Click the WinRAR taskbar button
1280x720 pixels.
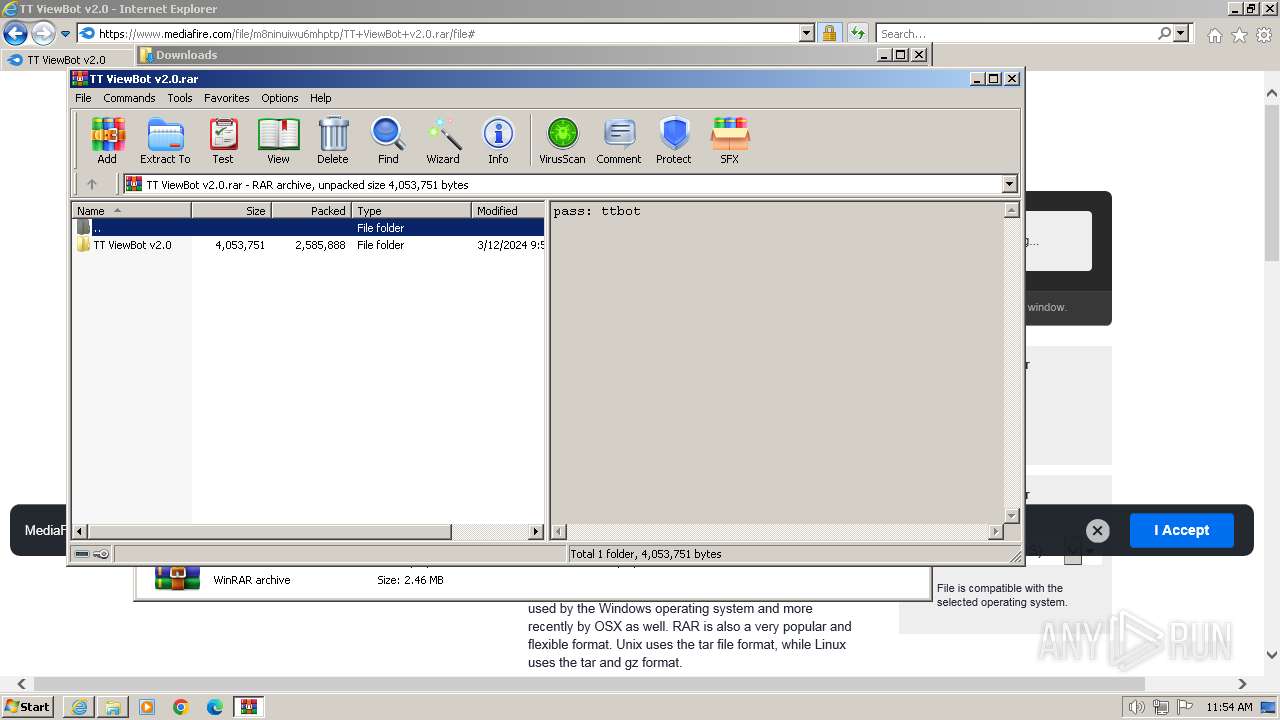[x=249, y=707]
